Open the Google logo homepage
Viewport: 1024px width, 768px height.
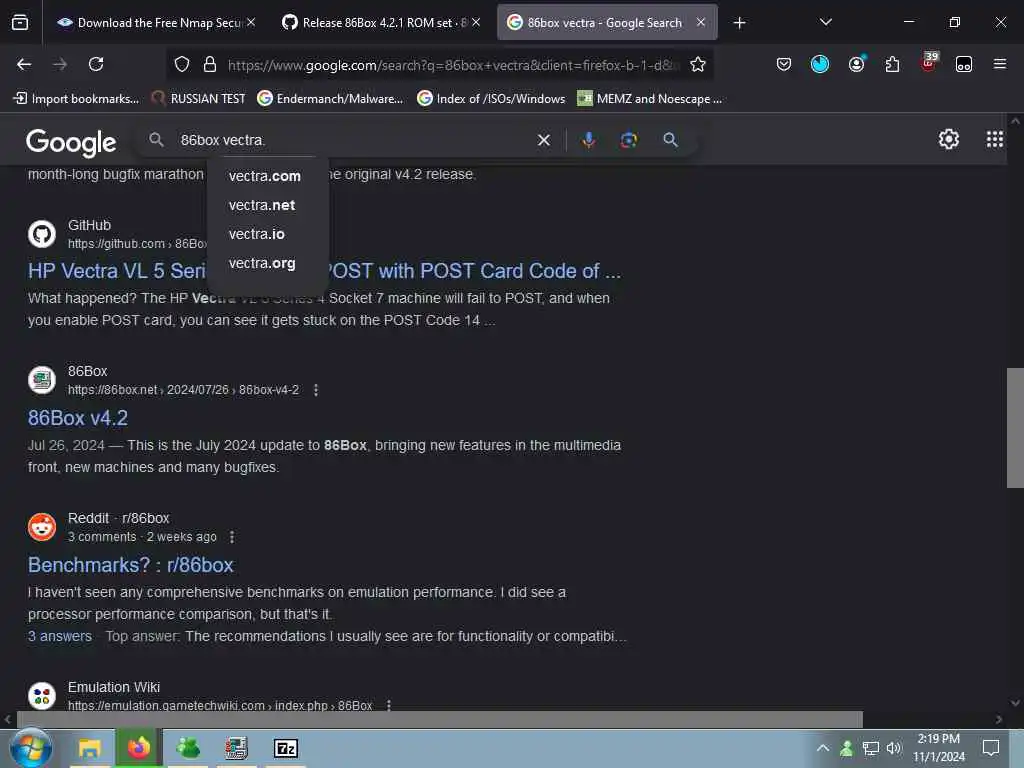pyautogui.click(x=71, y=142)
